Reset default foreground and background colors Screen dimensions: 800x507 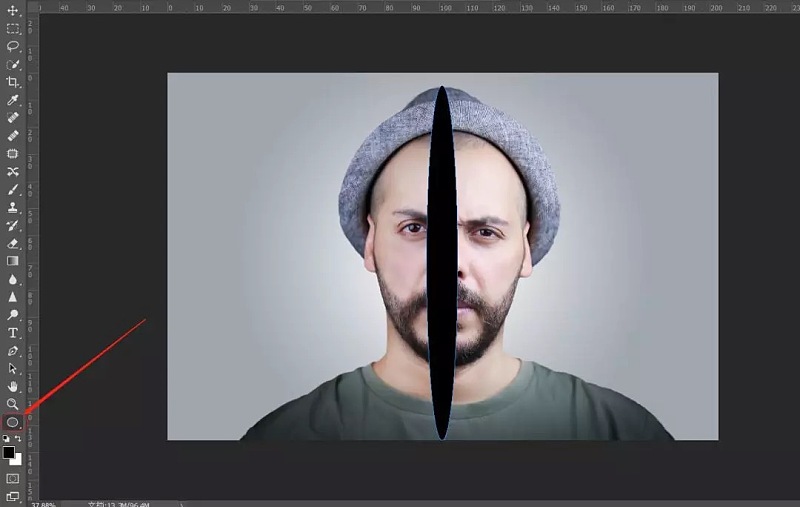[6, 438]
